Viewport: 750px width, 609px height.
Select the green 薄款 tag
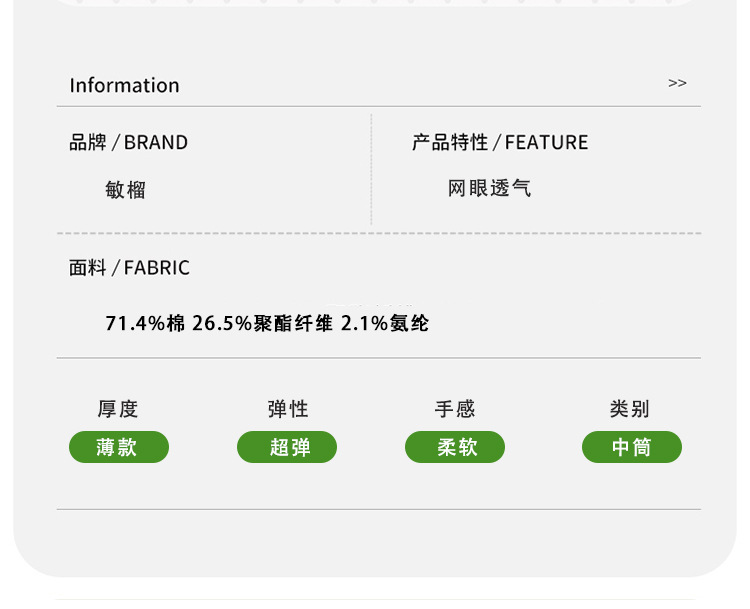pos(118,447)
